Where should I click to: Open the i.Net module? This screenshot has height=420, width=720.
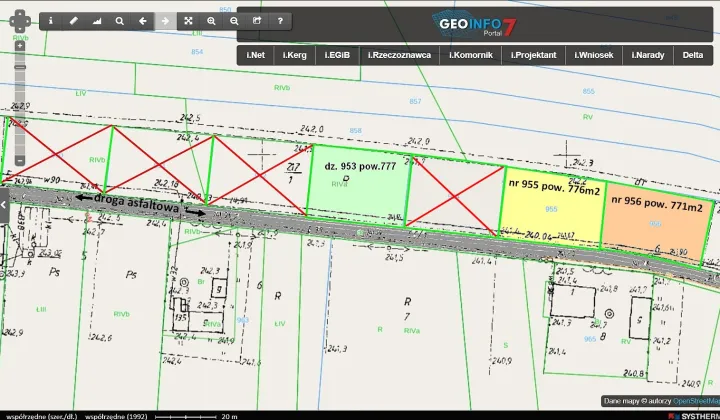[255, 55]
